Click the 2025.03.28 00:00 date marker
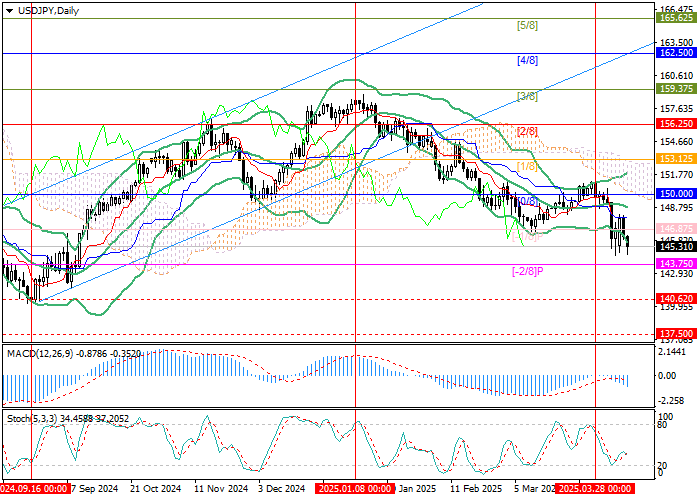 pos(594,490)
